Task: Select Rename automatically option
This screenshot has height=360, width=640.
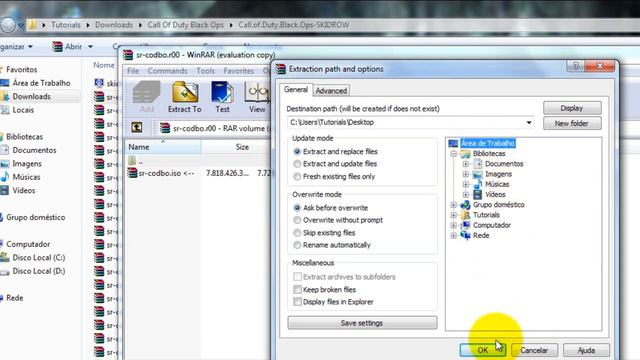Action: (297, 245)
